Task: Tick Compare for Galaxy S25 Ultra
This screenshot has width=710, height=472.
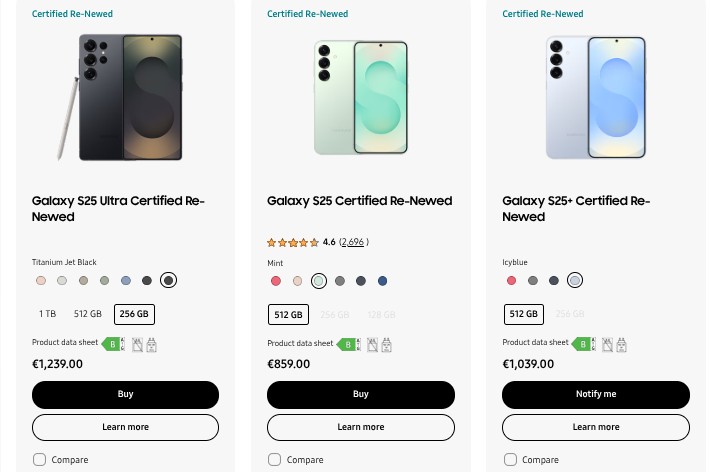Action: (x=40, y=460)
